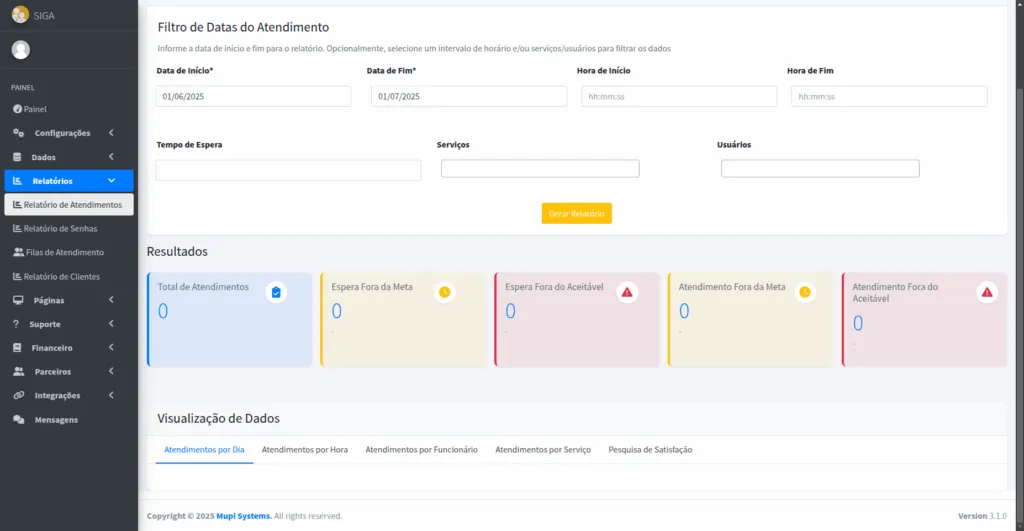Open the user profile avatar

[20, 50]
